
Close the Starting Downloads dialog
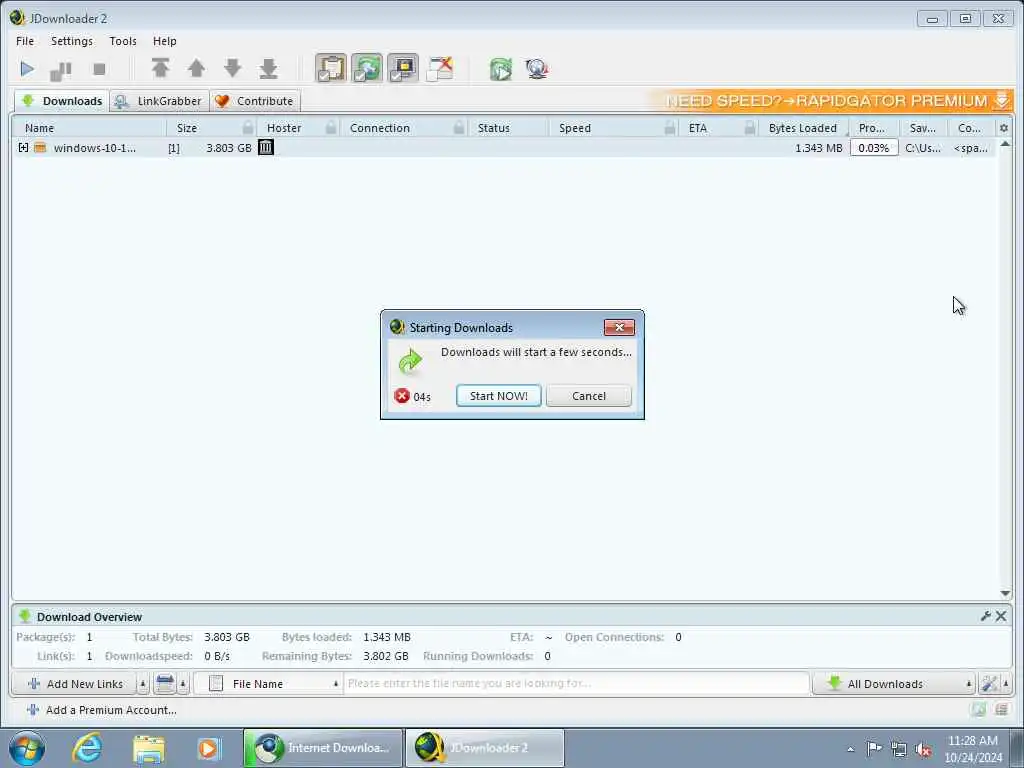618,327
